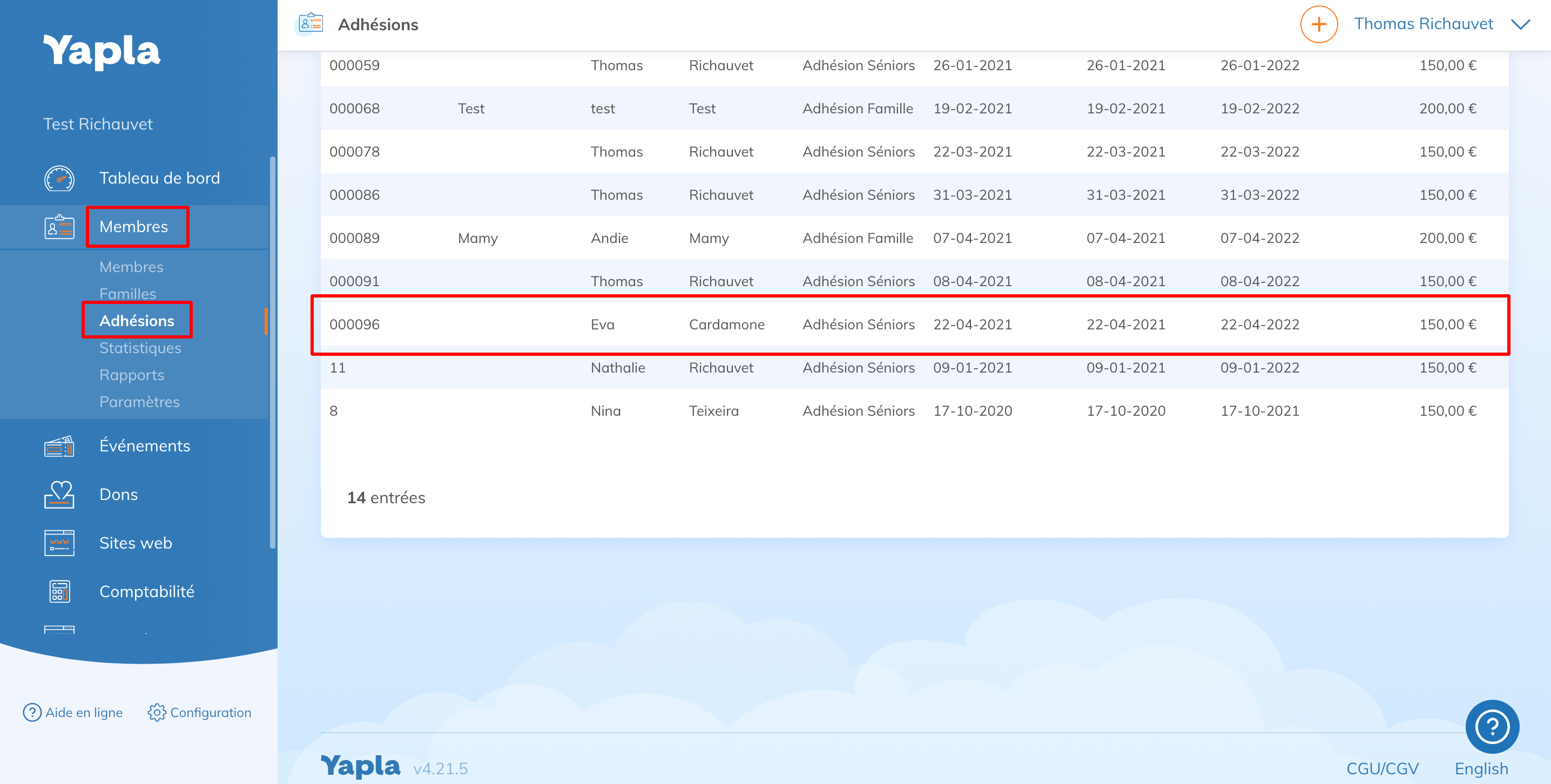Open the Configuration settings link
Image resolution: width=1551 pixels, height=784 pixels.
click(x=200, y=712)
